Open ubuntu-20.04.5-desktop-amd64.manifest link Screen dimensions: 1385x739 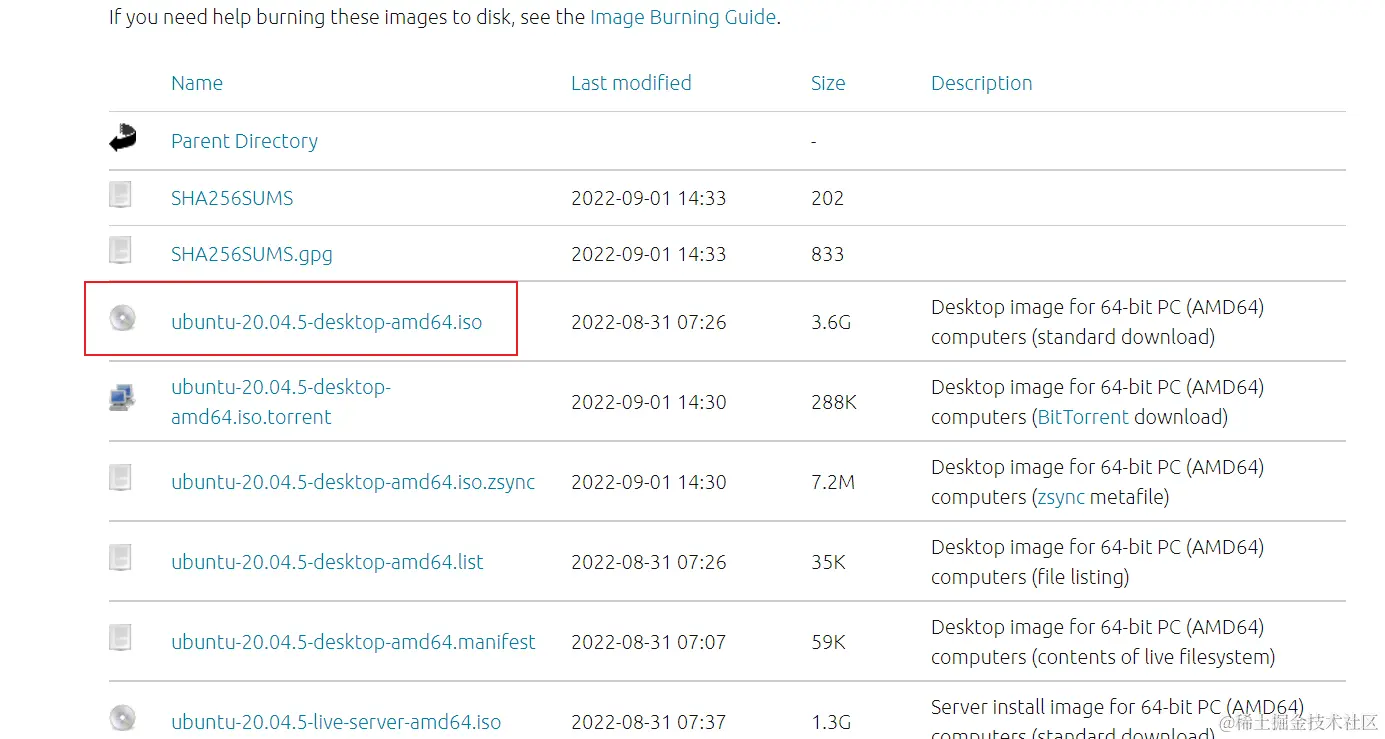pyautogui.click(x=353, y=642)
